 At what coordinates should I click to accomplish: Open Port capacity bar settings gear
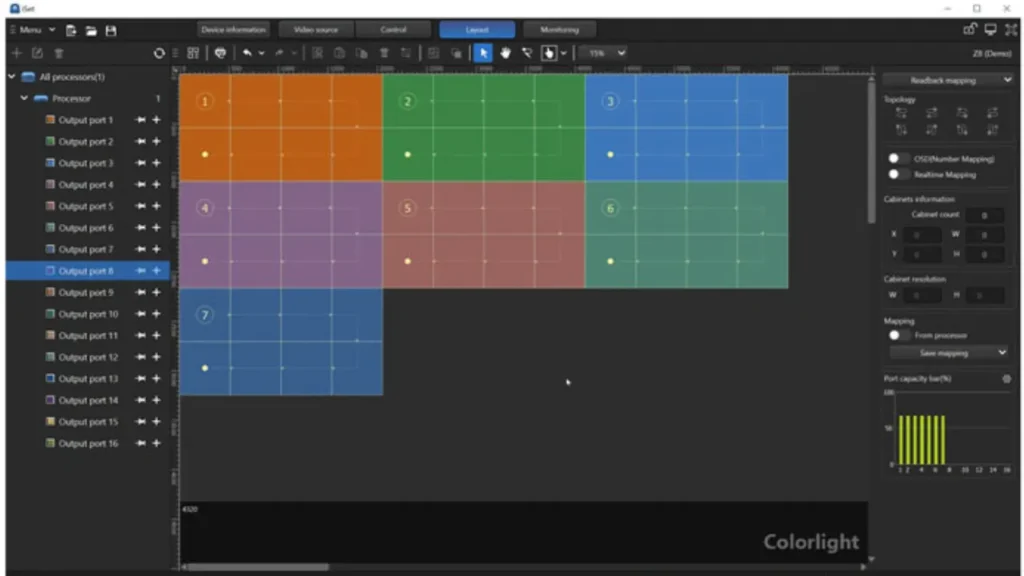1006,379
